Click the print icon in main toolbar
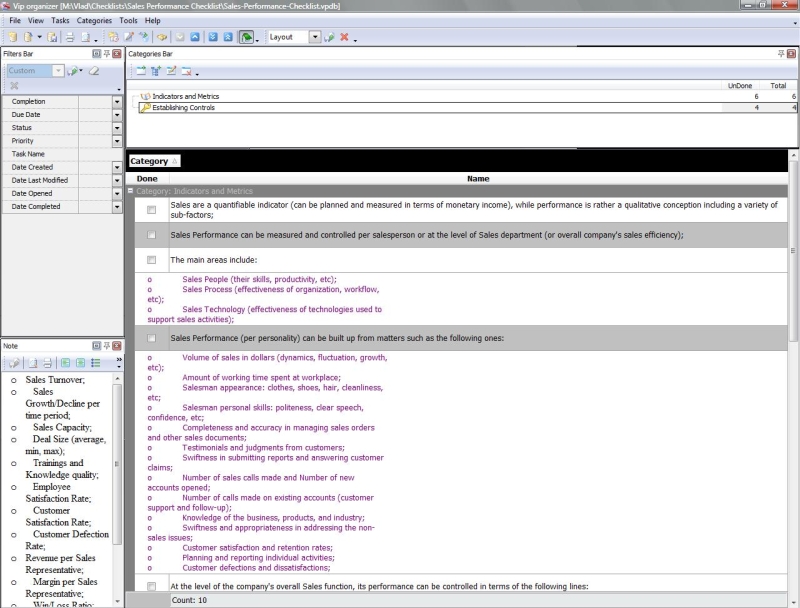 click(70, 37)
